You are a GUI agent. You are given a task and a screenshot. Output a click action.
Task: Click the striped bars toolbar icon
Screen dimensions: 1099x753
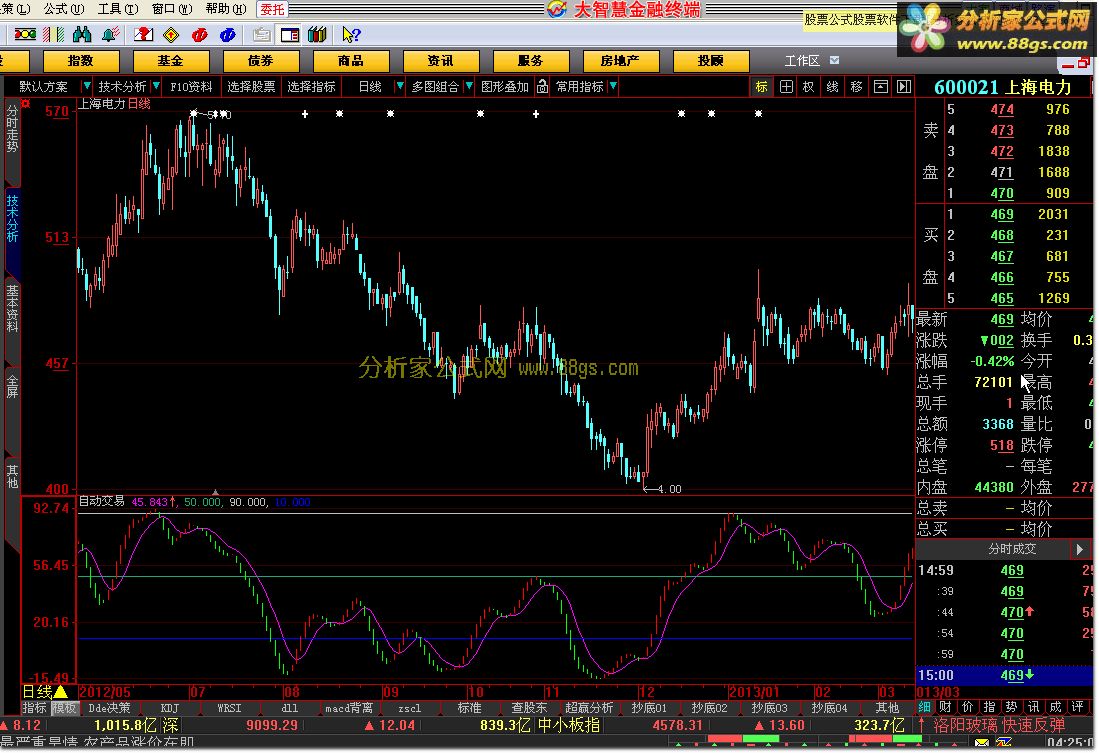[54, 34]
